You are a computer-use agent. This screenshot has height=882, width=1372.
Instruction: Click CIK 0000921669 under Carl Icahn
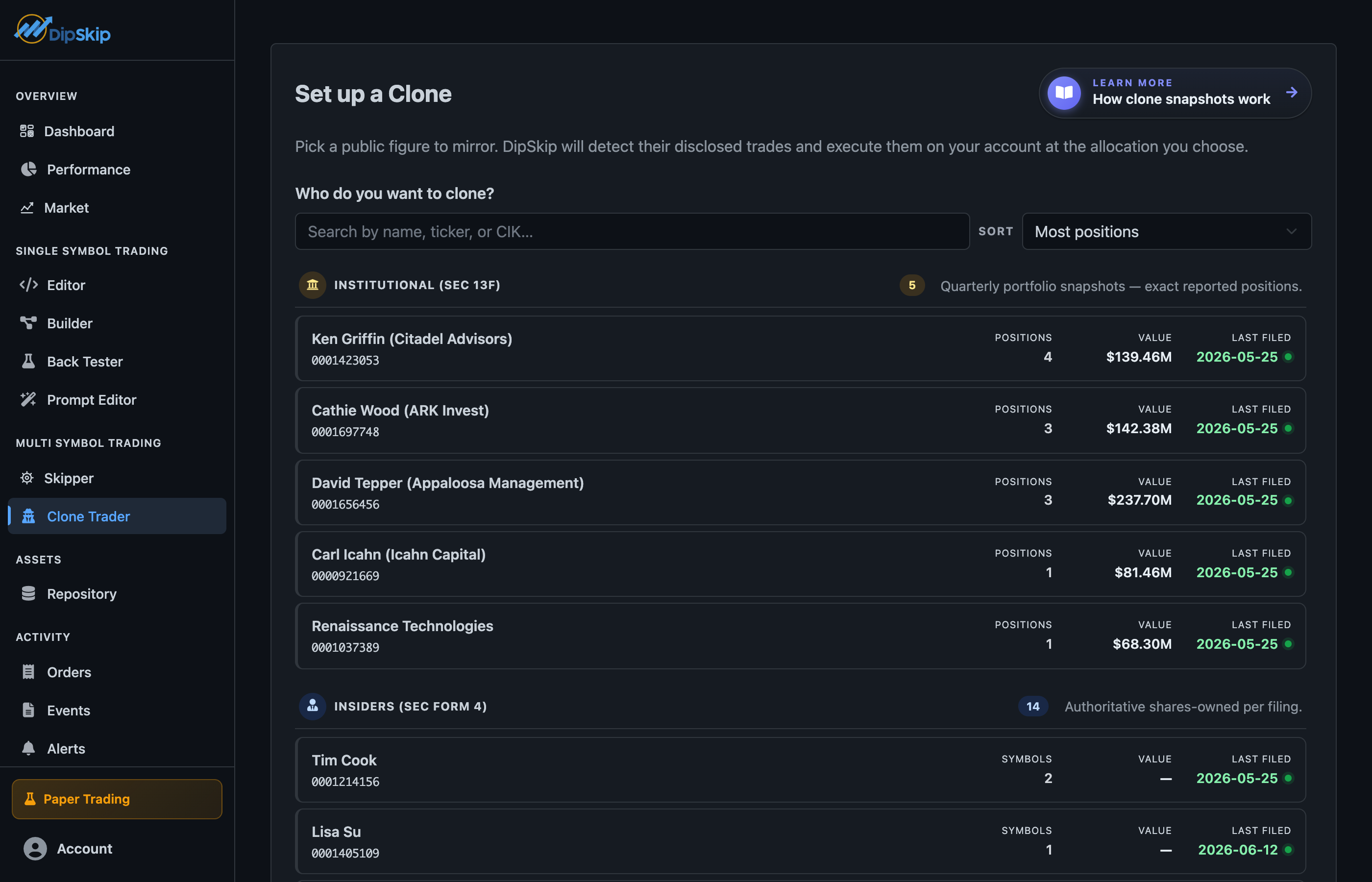[x=345, y=576]
